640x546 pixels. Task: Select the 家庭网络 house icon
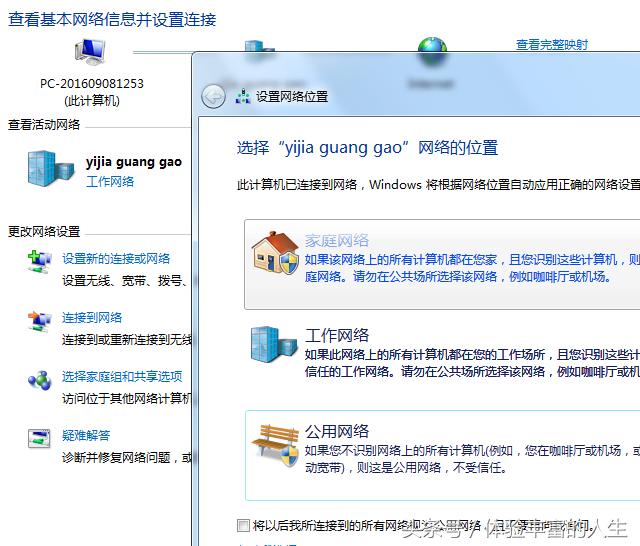(x=275, y=253)
